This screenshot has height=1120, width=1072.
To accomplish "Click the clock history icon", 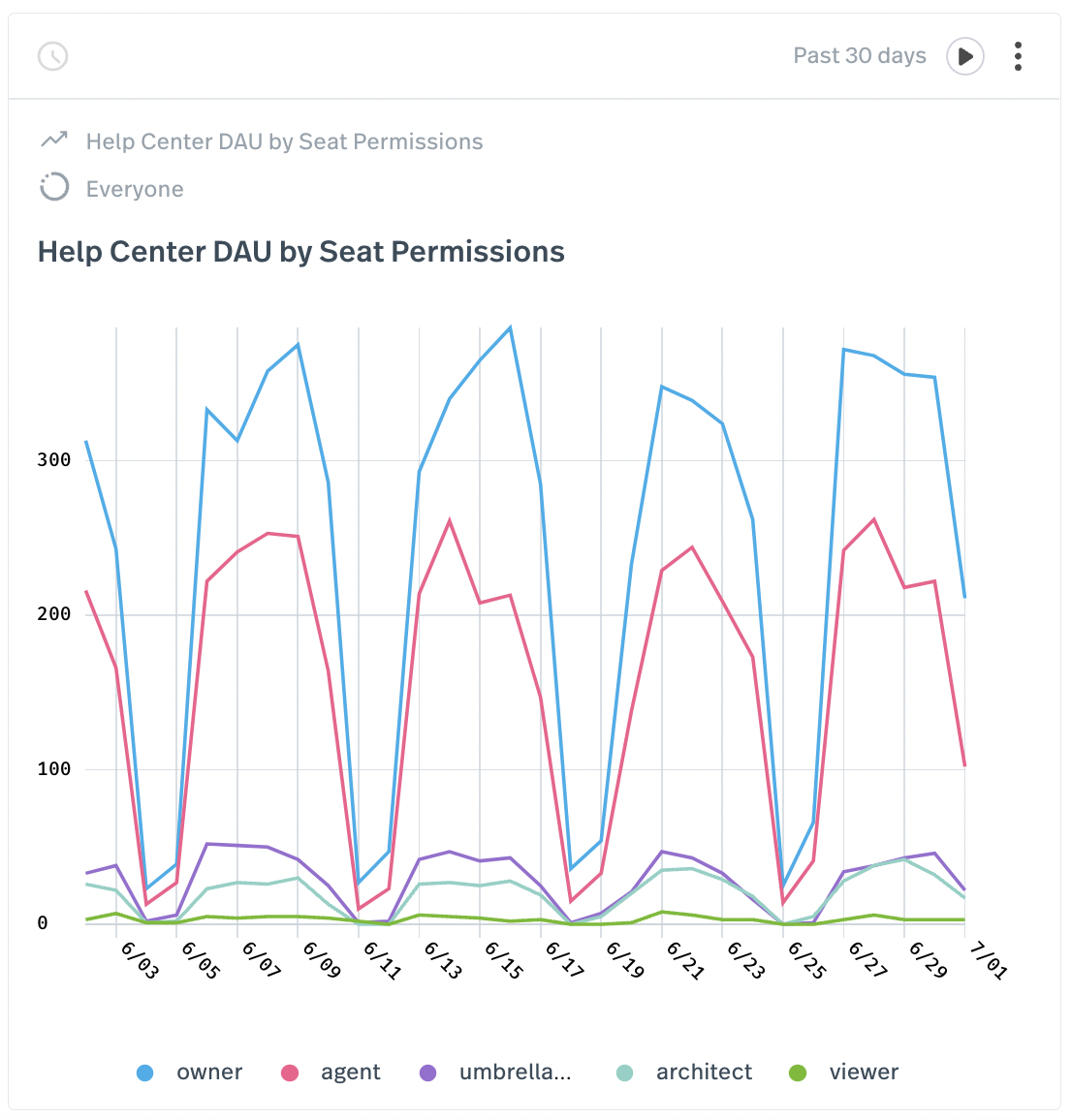I will tap(53, 56).
